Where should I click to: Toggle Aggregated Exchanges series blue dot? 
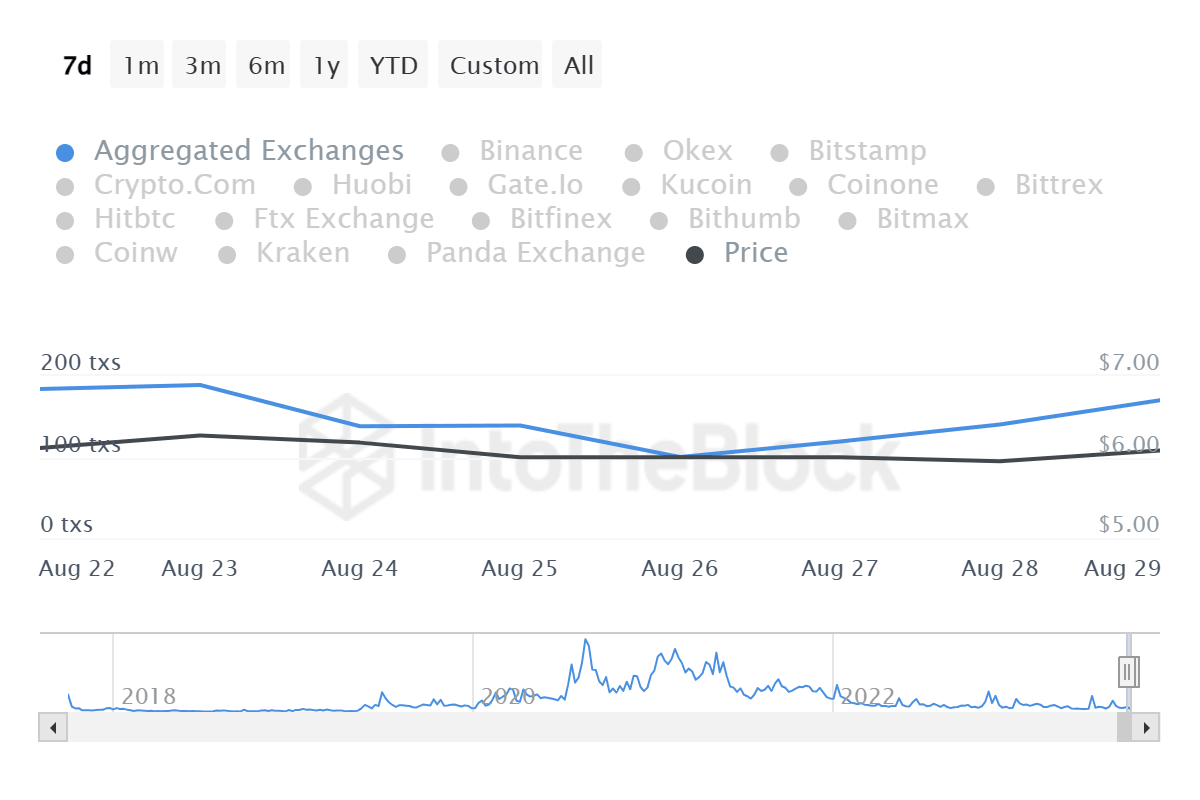pos(65,153)
